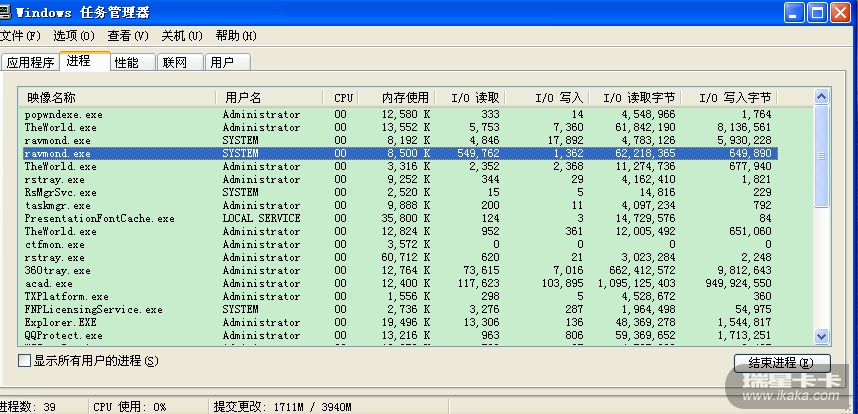Click the 35,800 K memory value
Image resolution: width=858 pixels, height=414 pixels.
click(x=405, y=218)
